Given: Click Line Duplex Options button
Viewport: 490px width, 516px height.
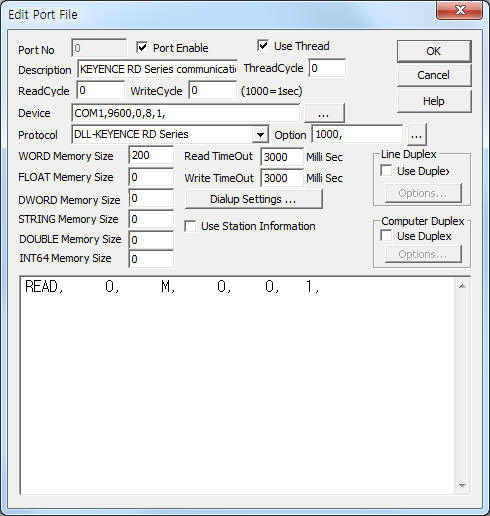Looking at the screenshot, I should [x=423, y=193].
